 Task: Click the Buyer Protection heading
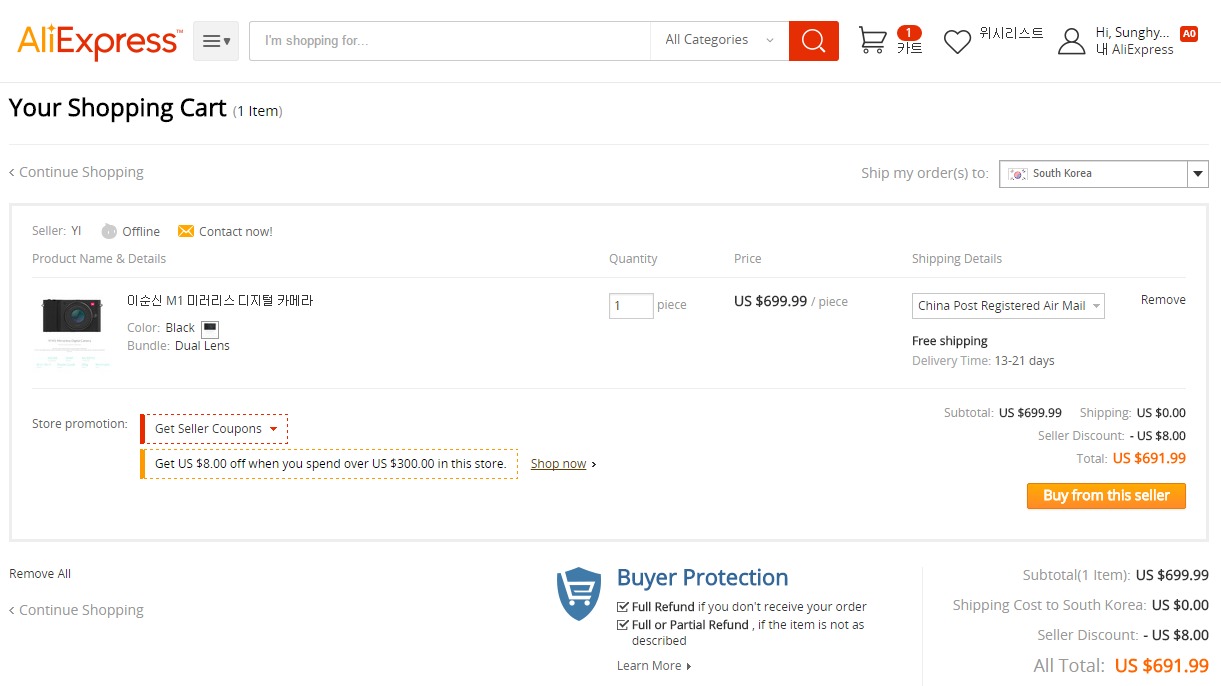tap(702, 578)
